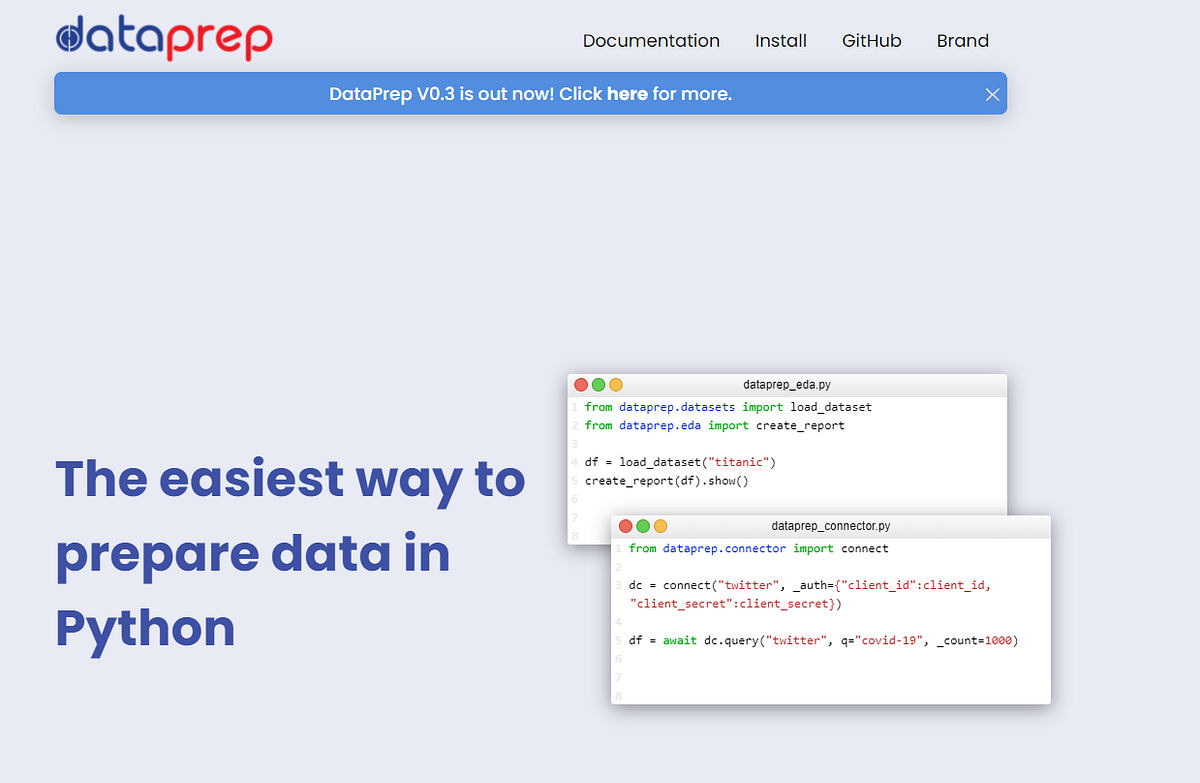Click the headline about preparing data in Python
The image size is (1200, 783).
point(290,554)
